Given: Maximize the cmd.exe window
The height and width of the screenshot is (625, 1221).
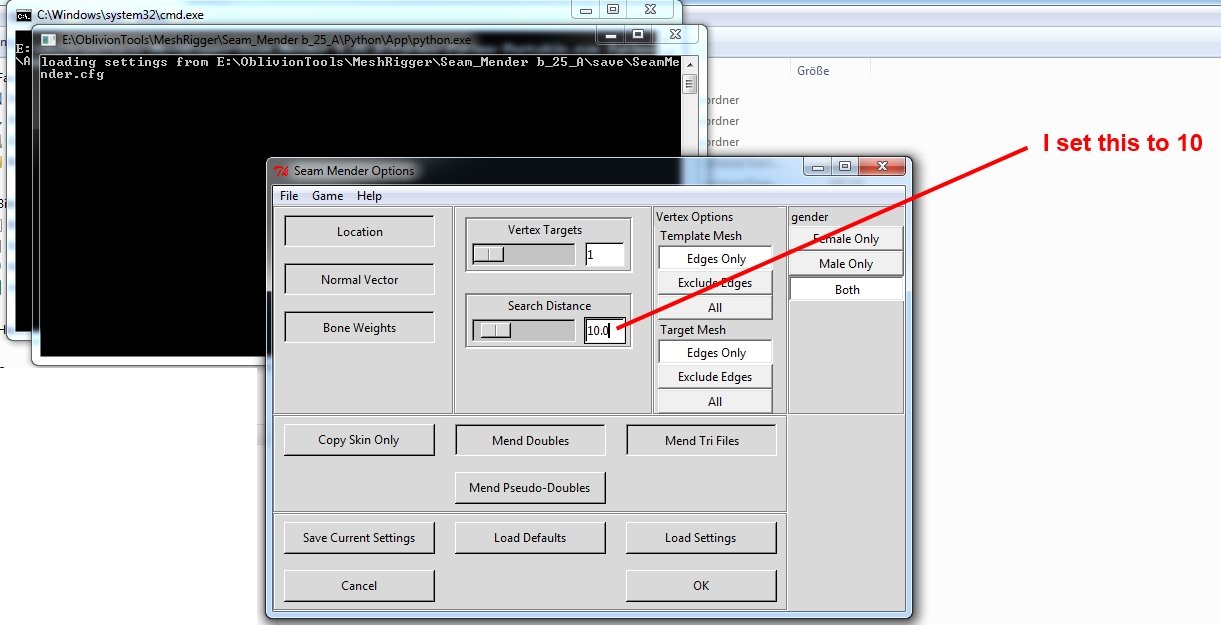Looking at the screenshot, I should (x=613, y=9).
